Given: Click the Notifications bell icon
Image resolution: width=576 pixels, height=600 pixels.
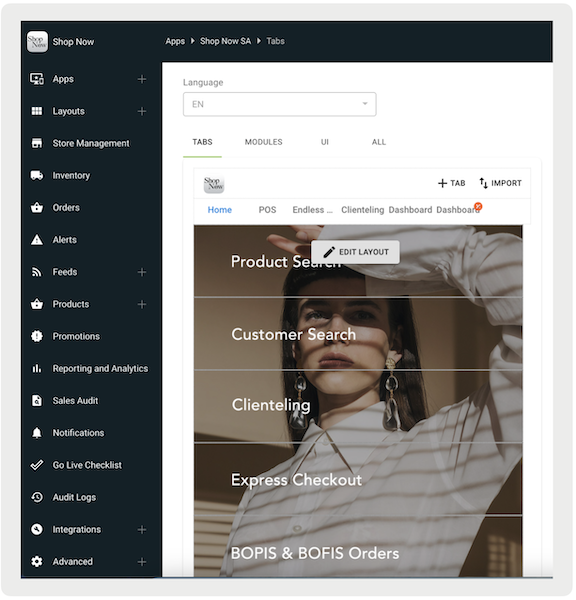Looking at the screenshot, I should (x=37, y=433).
